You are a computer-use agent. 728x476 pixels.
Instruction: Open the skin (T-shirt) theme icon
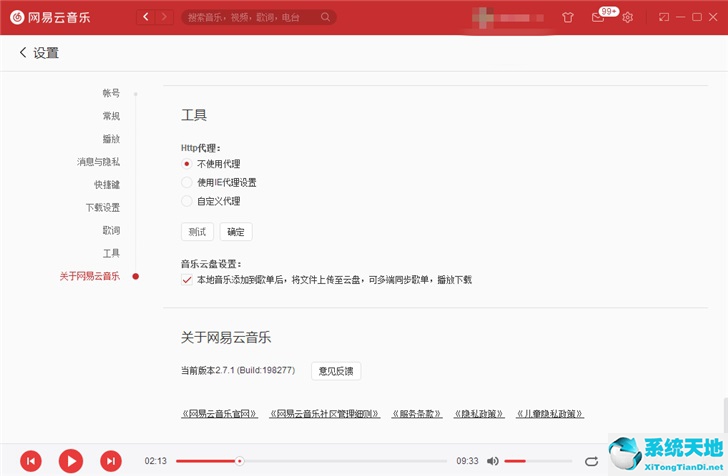click(x=567, y=18)
